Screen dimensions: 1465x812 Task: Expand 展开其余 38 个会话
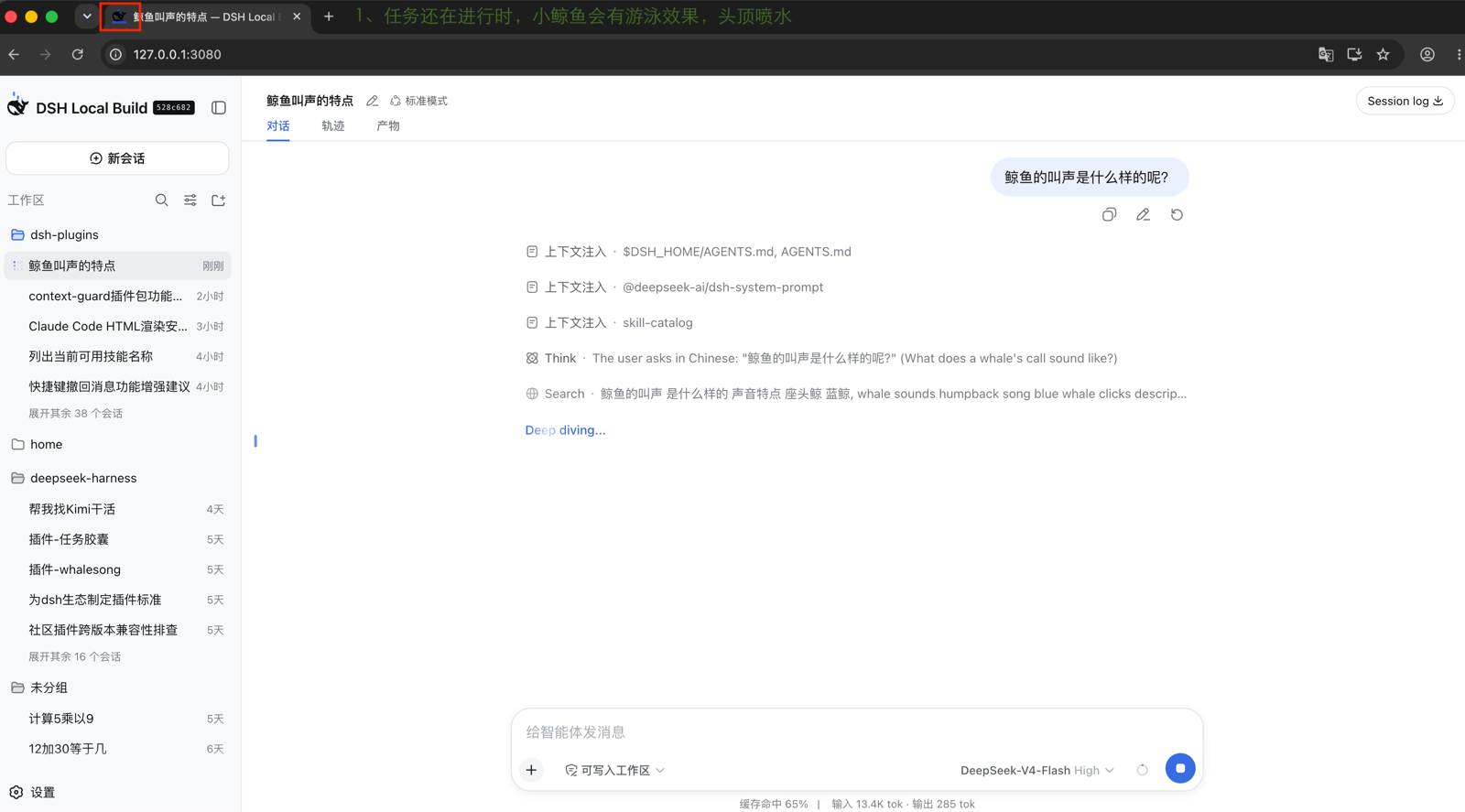[75, 414]
